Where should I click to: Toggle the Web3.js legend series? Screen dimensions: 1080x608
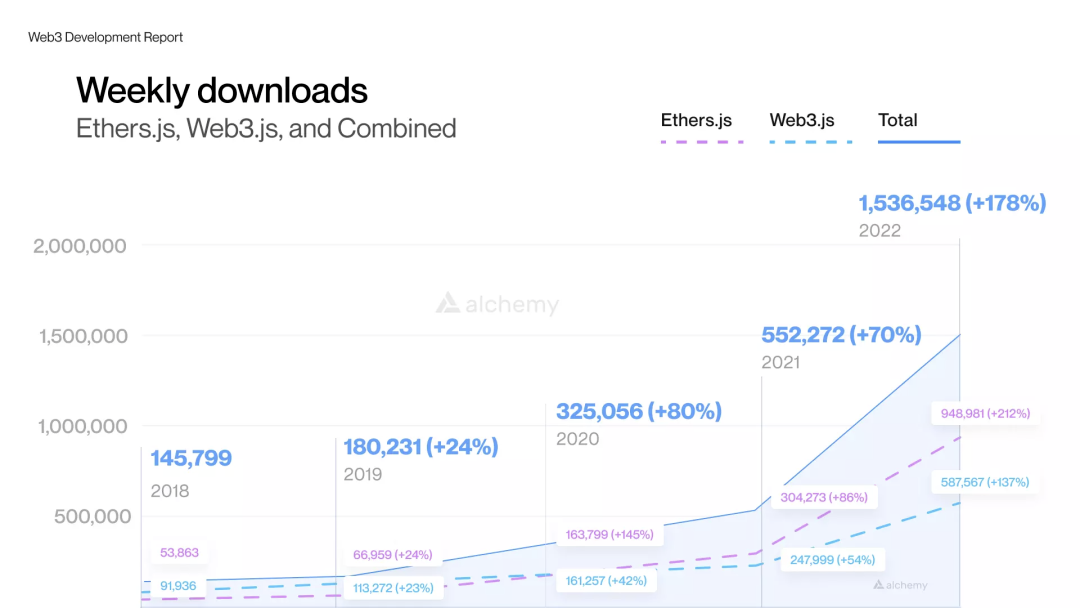coord(802,120)
